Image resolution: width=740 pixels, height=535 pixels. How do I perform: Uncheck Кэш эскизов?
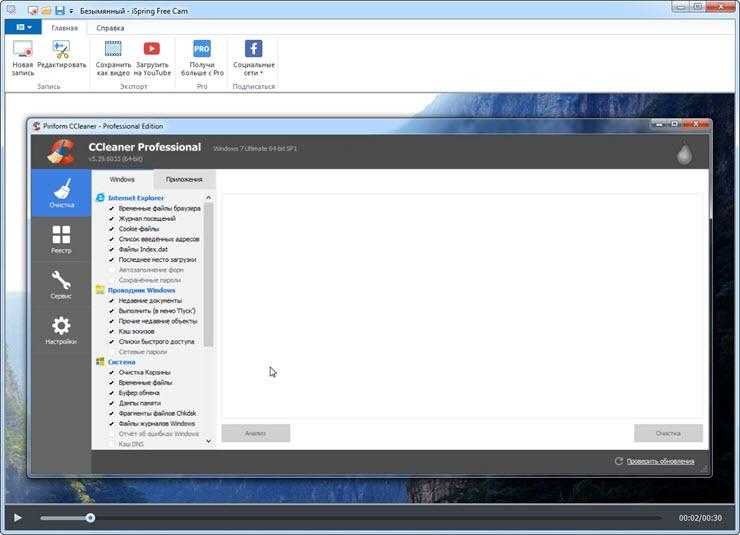pyautogui.click(x=112, y=331)
